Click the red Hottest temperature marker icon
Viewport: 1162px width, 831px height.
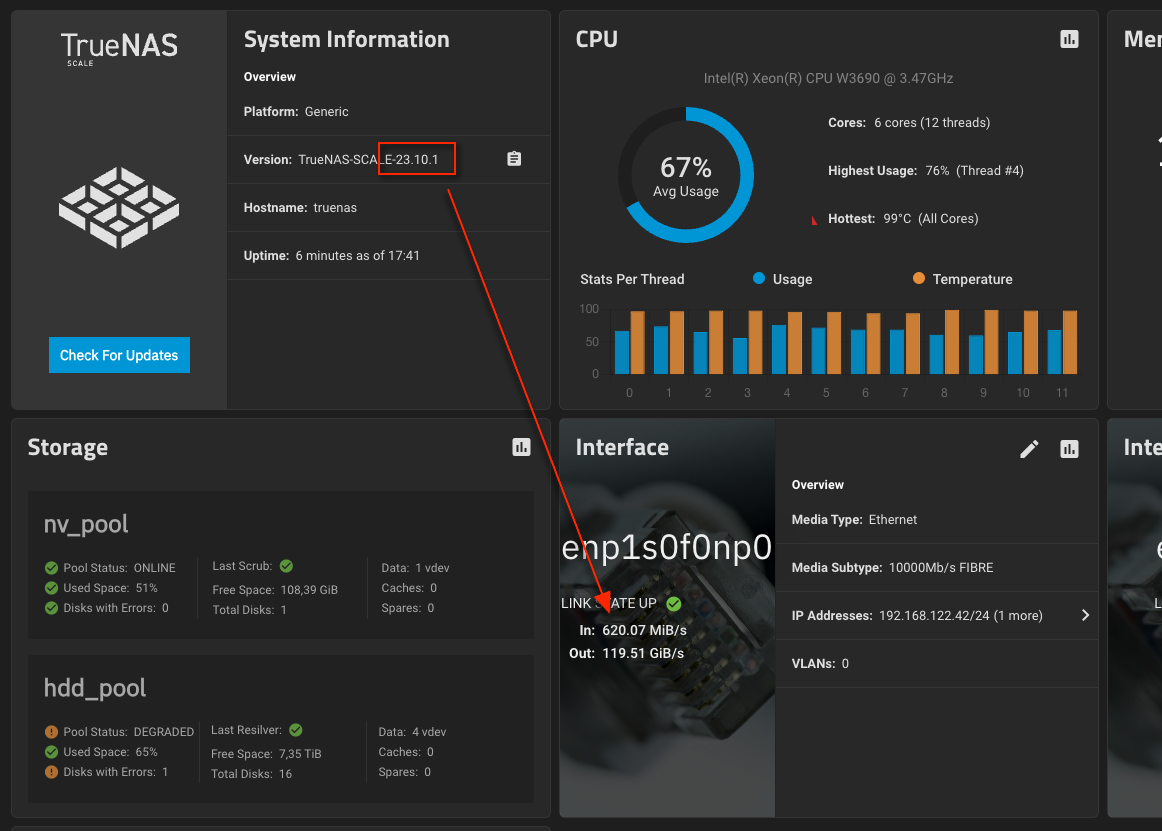[x=814, y=219]
